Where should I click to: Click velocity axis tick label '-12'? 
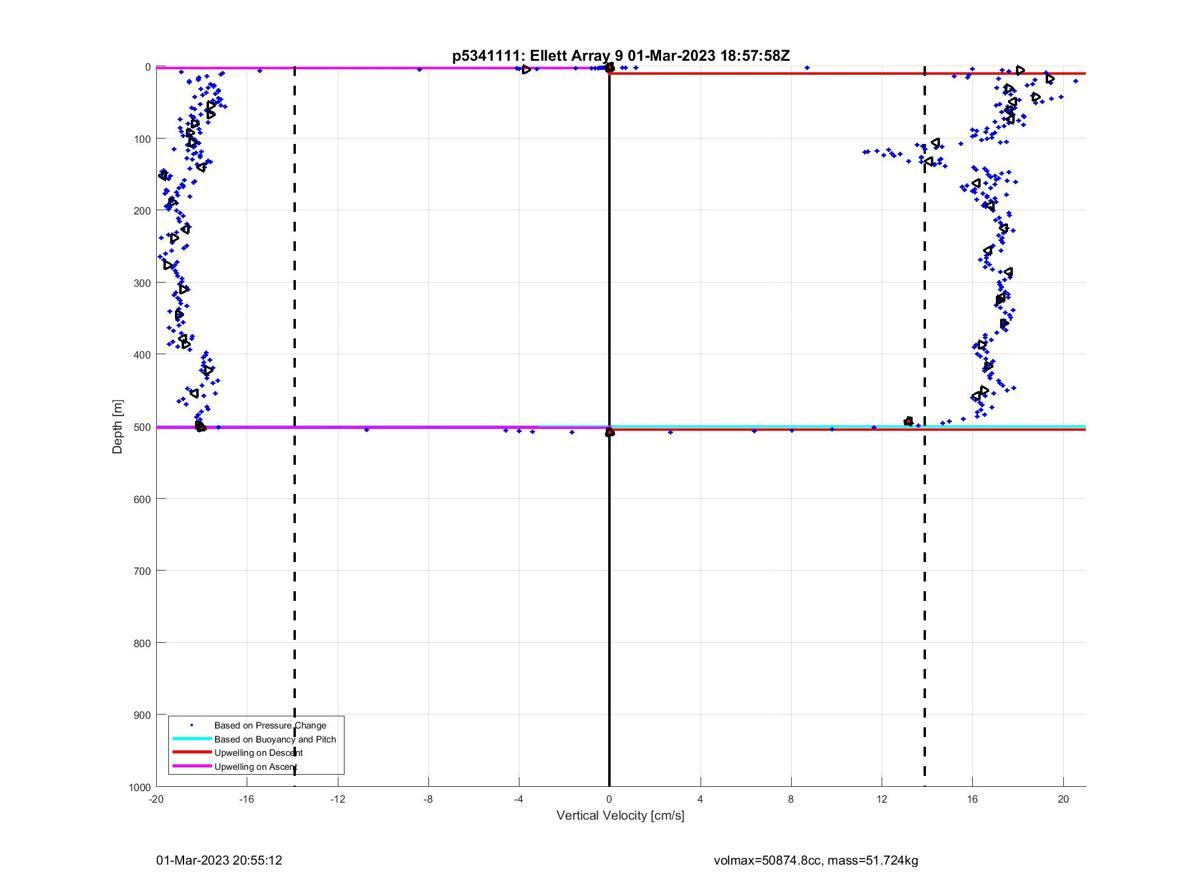click(338, 799)
